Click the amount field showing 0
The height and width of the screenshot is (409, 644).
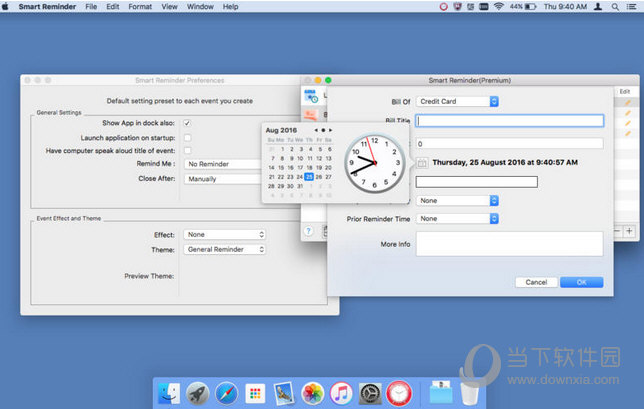(510, 144)
